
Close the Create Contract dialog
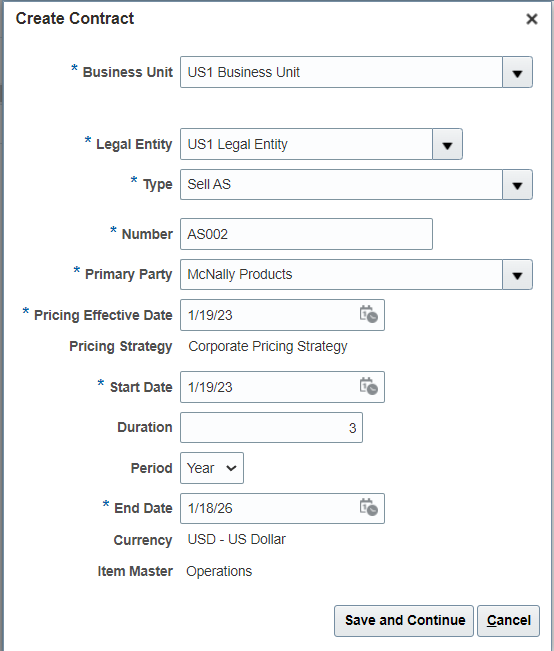click(x=532, y=19)
